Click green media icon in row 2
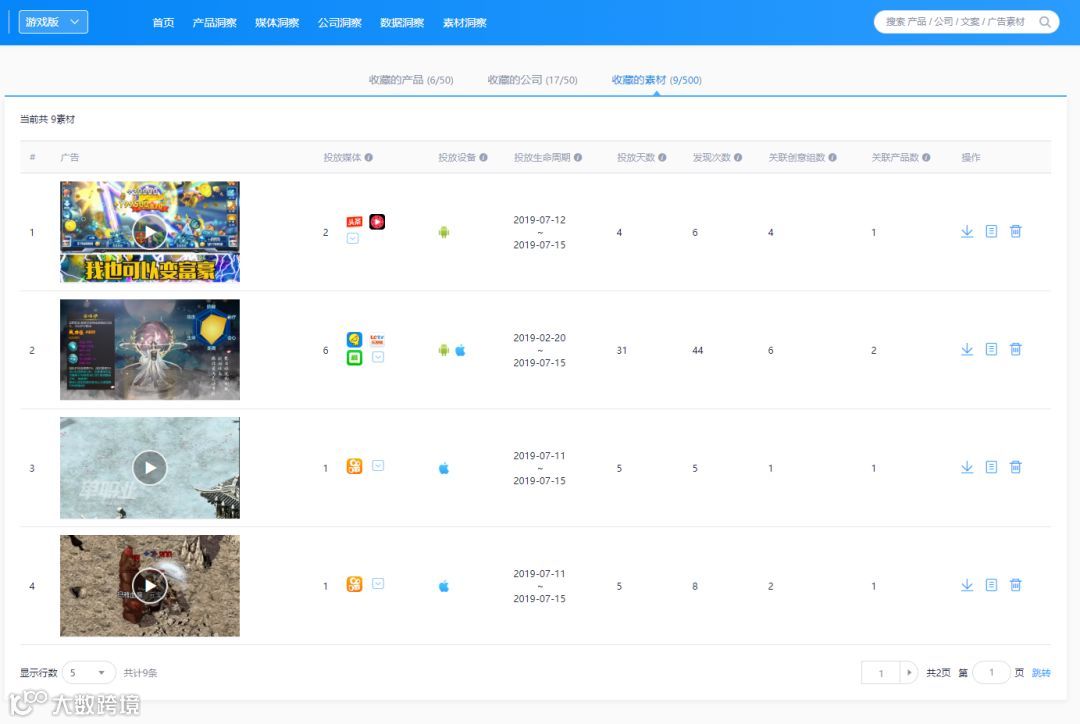Viewport: 1080px width, 724px height. pyautogui.click(x=354, y=358)
